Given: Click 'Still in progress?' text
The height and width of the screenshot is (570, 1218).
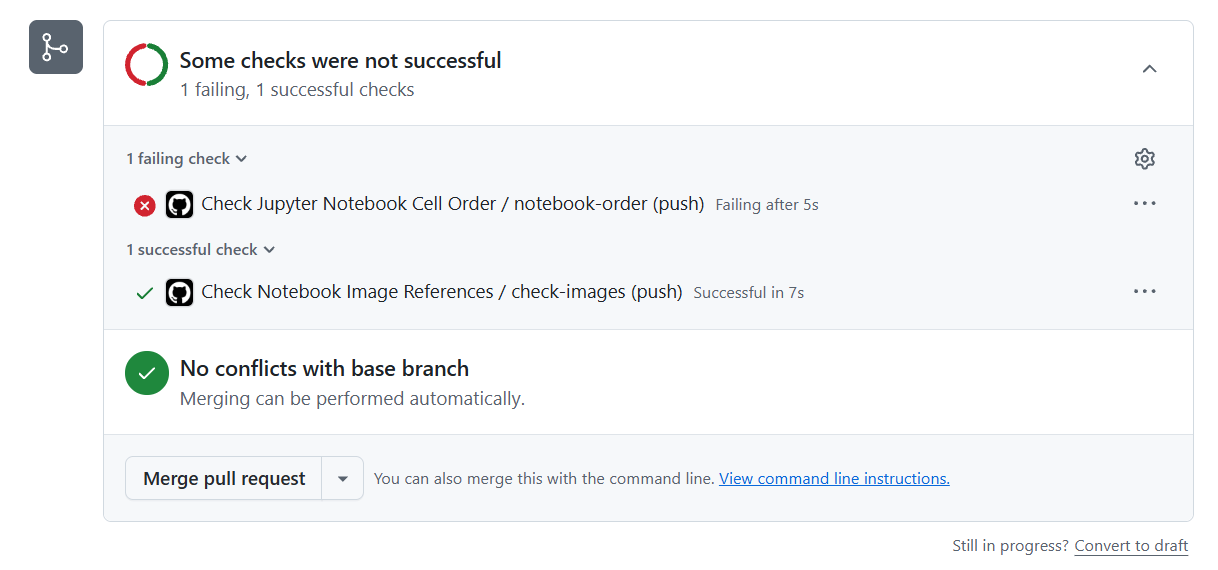Looking at the screenshot, I should coord(1011,546).
